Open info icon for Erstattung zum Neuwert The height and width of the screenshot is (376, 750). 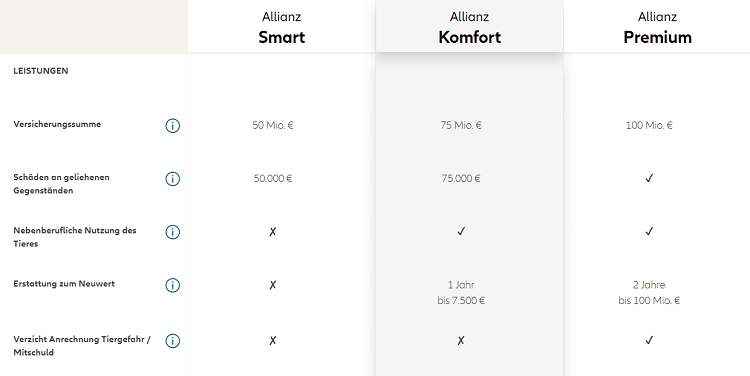point(173,285)
